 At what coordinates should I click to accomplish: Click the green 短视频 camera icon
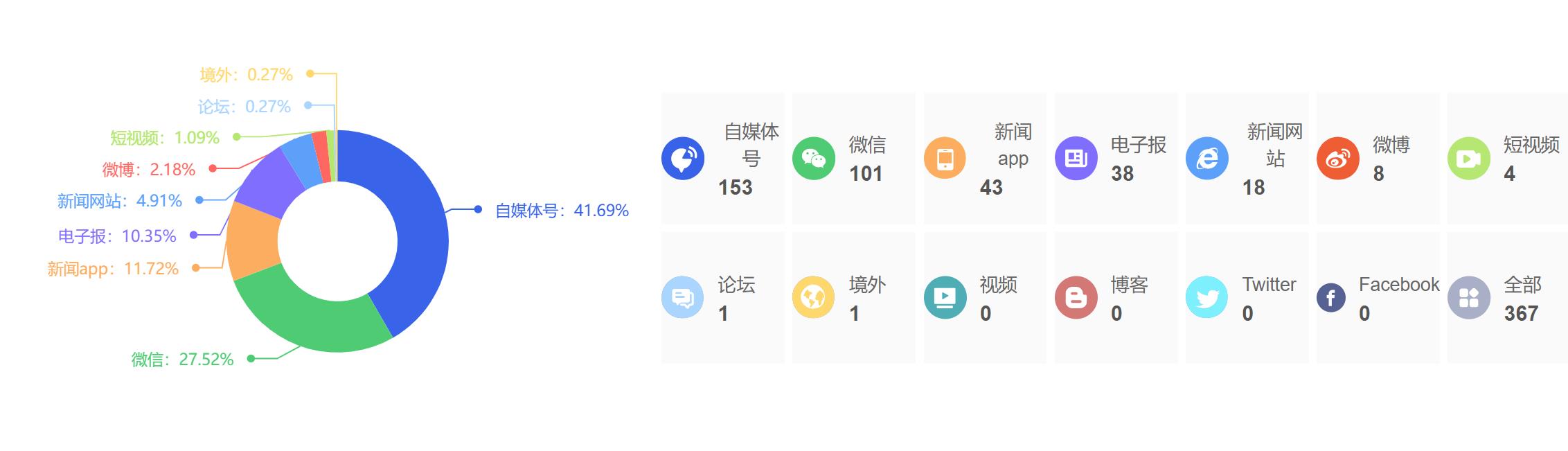(1468, 159)
